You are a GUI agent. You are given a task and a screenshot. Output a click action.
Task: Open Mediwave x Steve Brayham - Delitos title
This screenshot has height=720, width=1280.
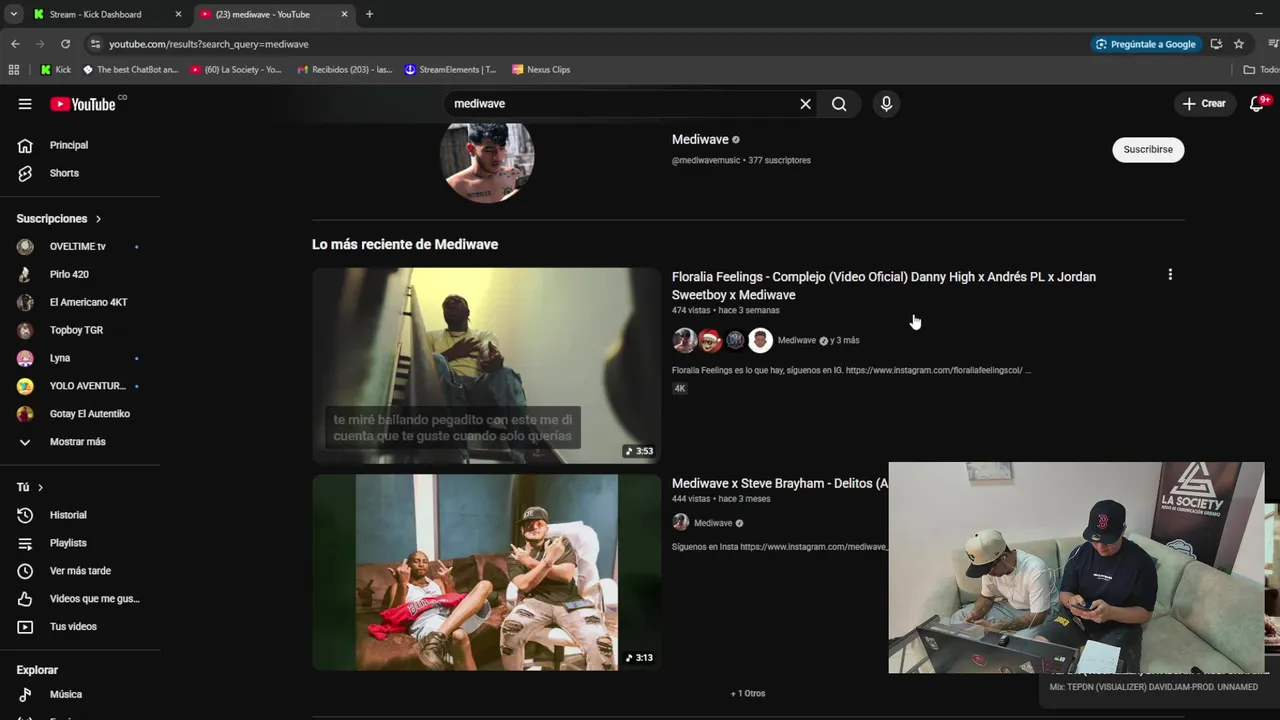(x=780, y=483)
